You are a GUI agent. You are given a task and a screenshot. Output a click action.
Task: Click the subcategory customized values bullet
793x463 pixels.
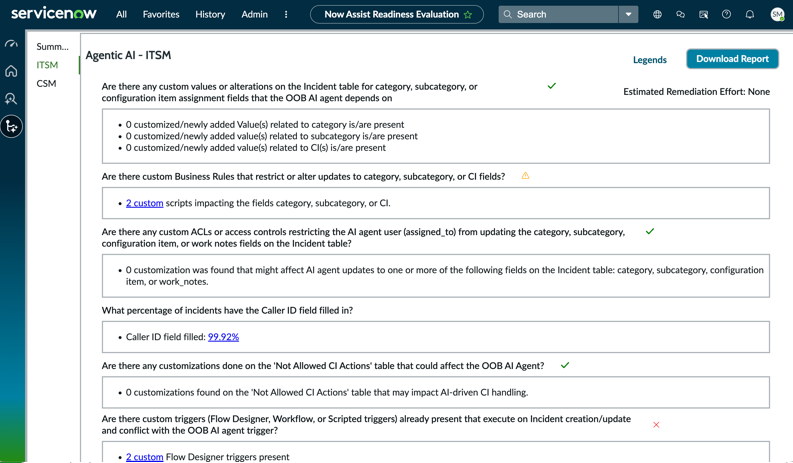[x=272, y=136]
